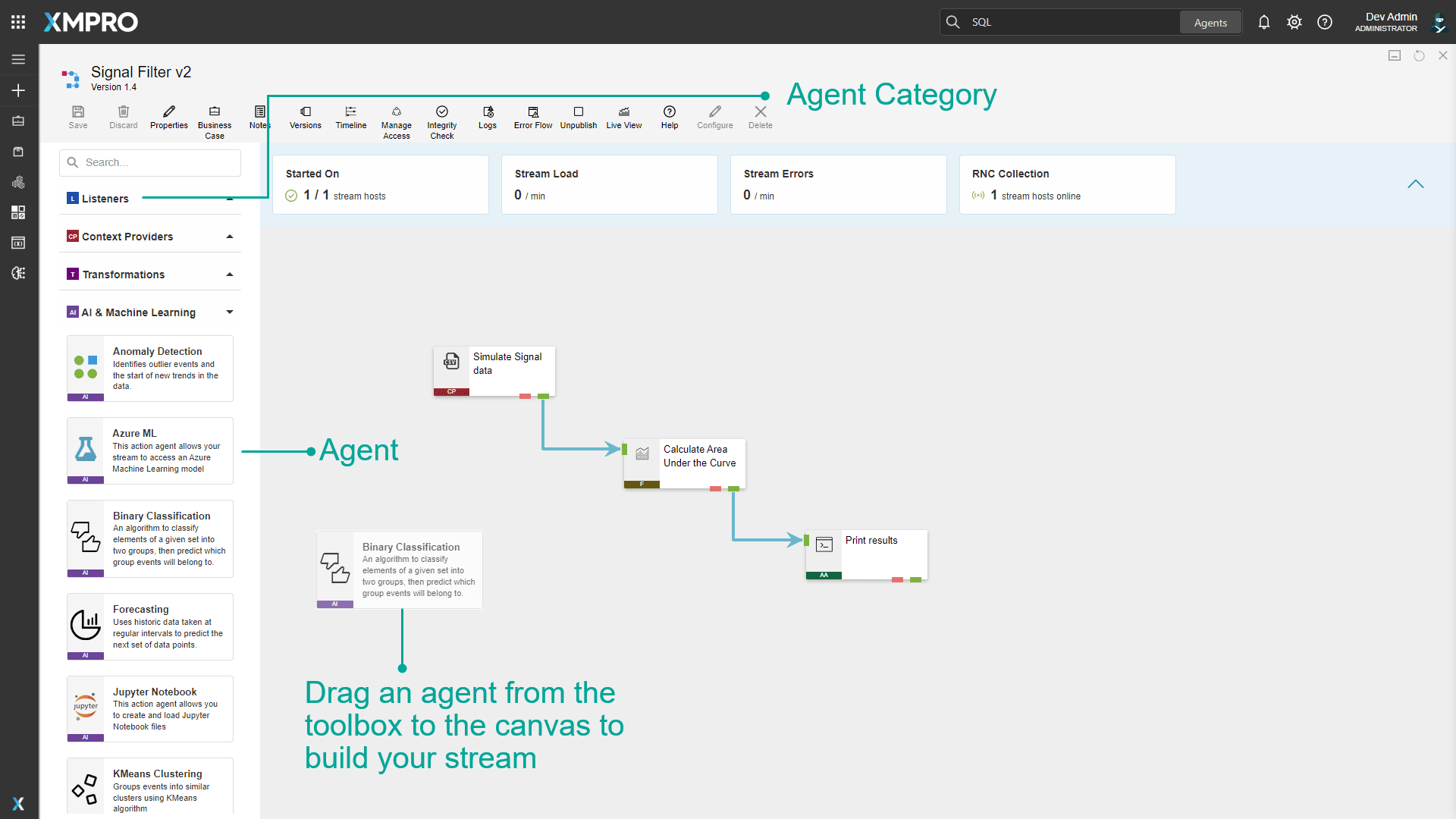Image resolution: width=1456 pixels, height=819 pixels.
Task: Toggle the hamburger menu in the left sidebar
Action: pos(17,59)
